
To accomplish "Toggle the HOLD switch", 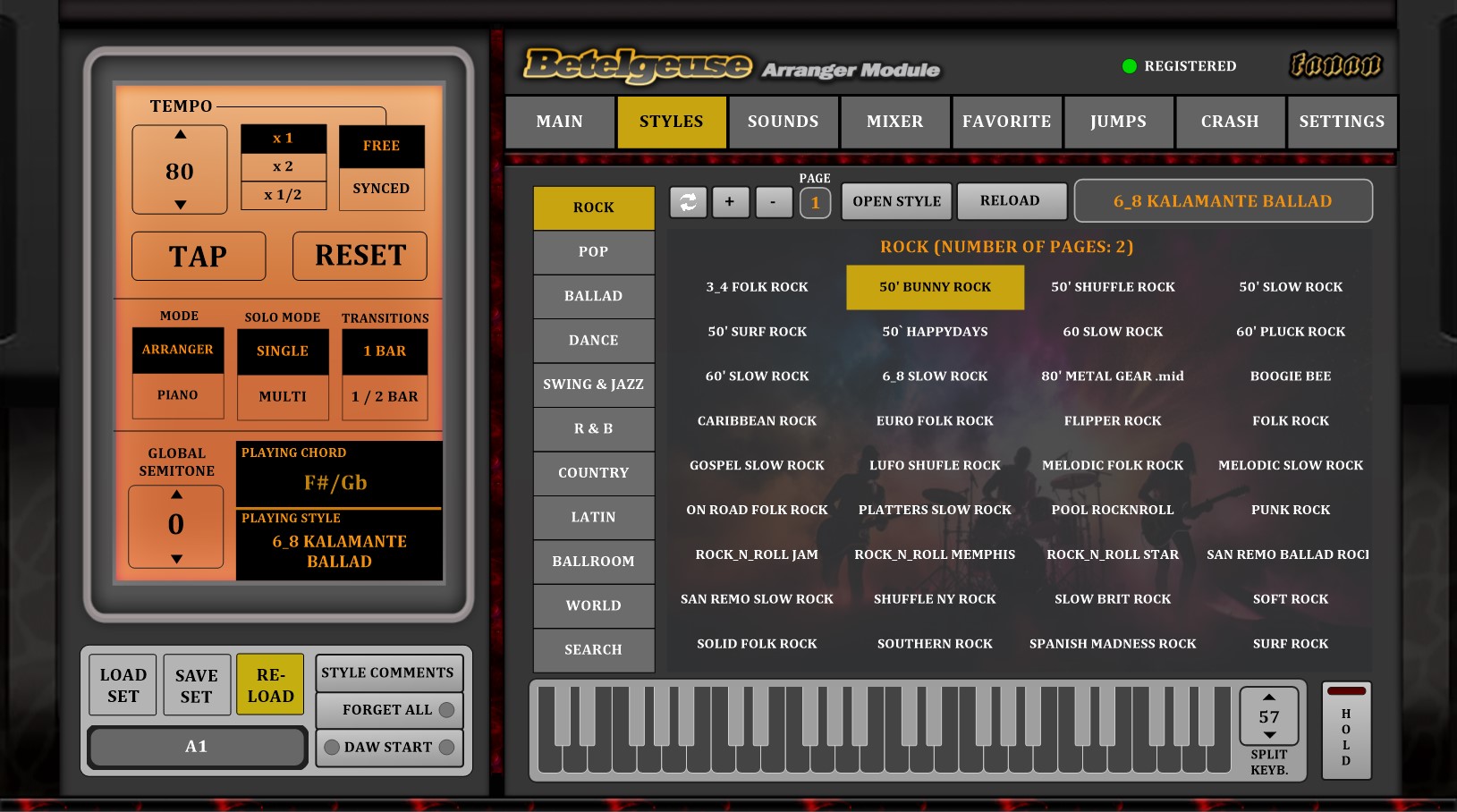I will click(1345, 730).
